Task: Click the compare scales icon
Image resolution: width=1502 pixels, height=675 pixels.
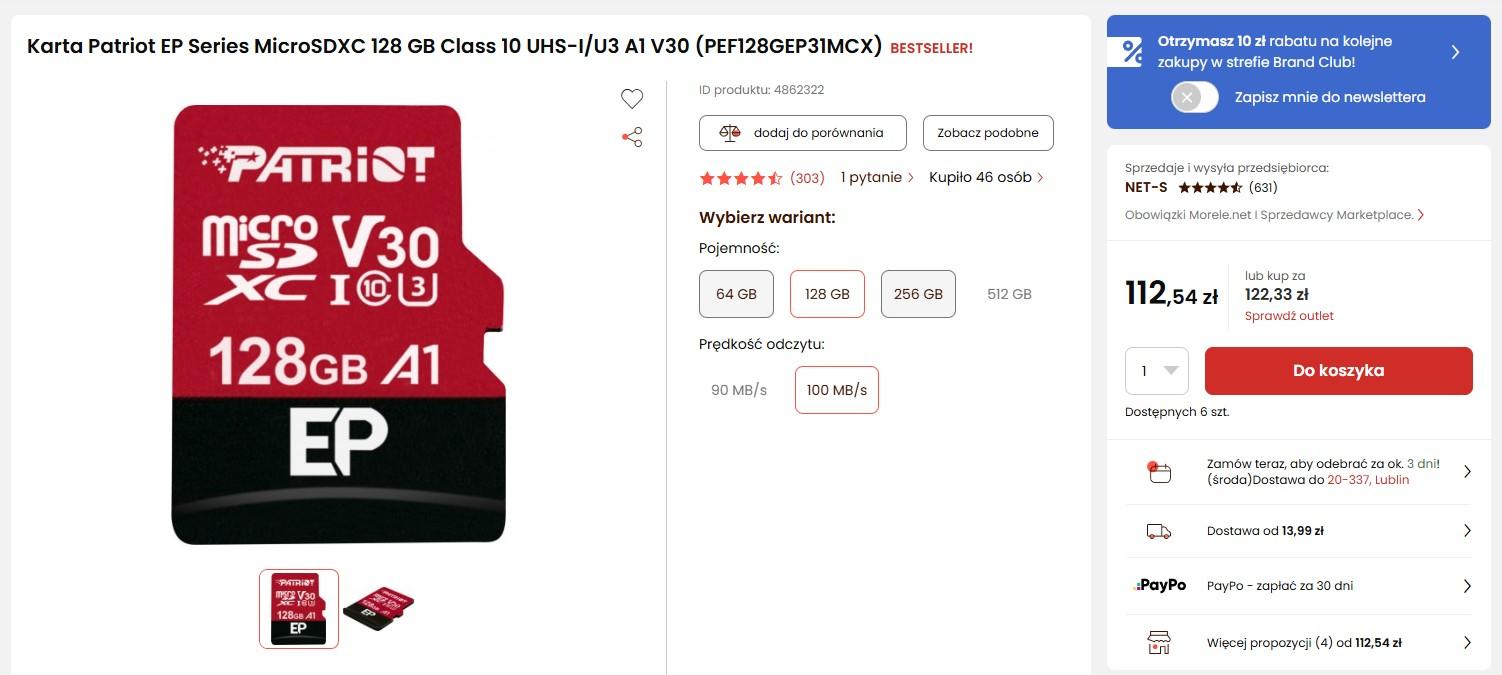Action: coord(731,132)
